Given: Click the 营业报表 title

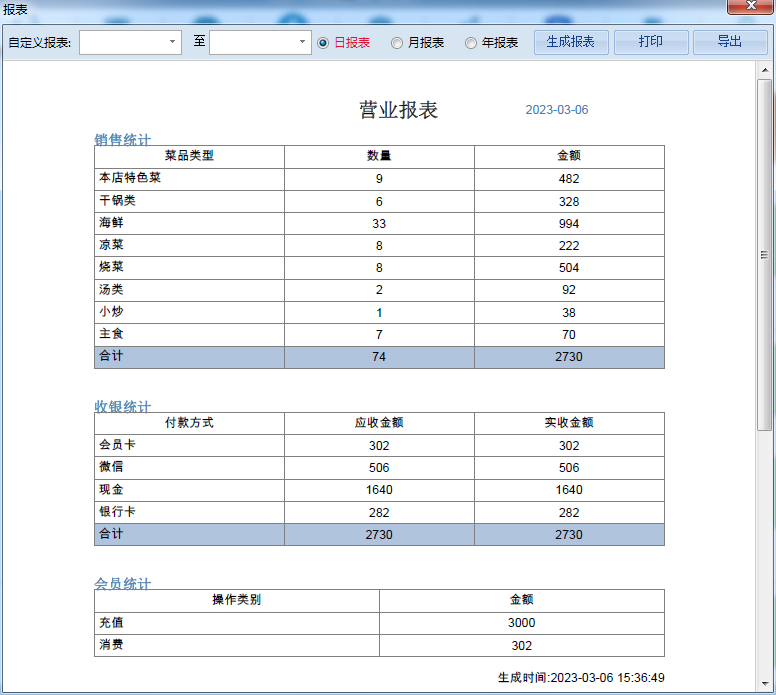Looking at the screenshot, I should (x=398, y=110).
